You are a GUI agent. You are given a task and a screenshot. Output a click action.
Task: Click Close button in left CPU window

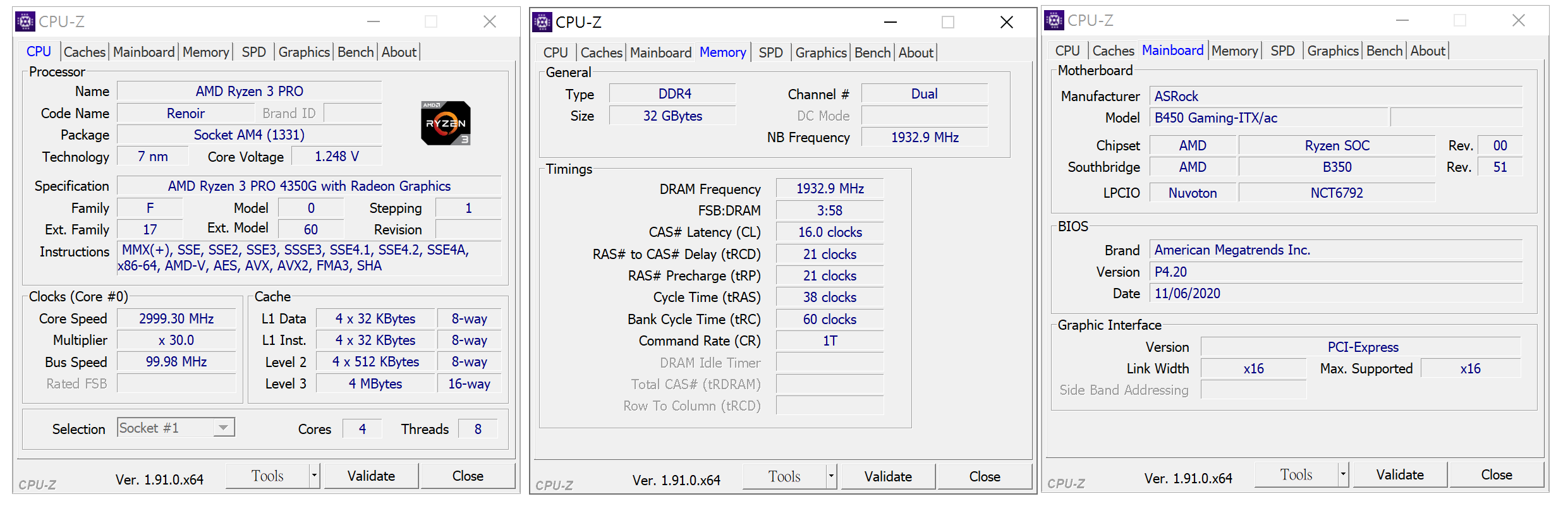click(x=468, y=476)
